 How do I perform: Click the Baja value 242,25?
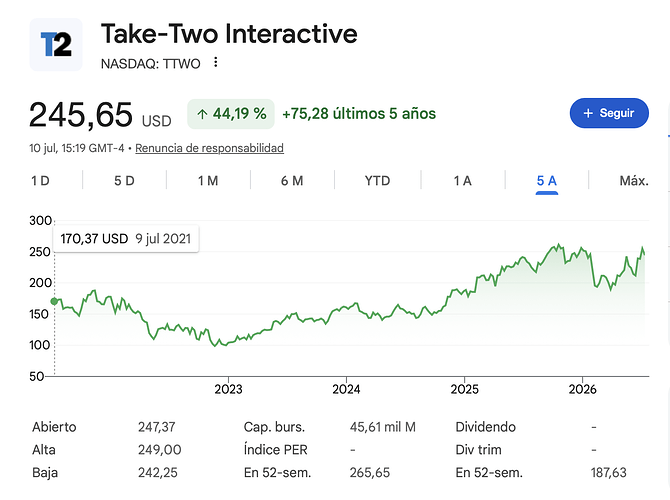click(158, 473)
